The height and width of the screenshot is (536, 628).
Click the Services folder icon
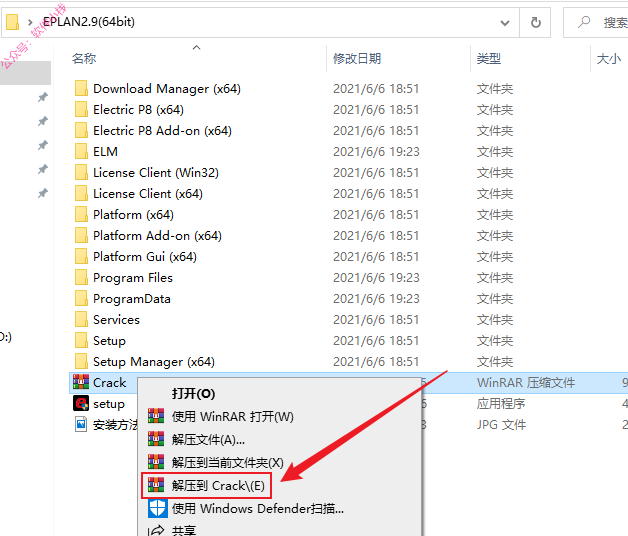pyautogui.click(x=81, y=320)
